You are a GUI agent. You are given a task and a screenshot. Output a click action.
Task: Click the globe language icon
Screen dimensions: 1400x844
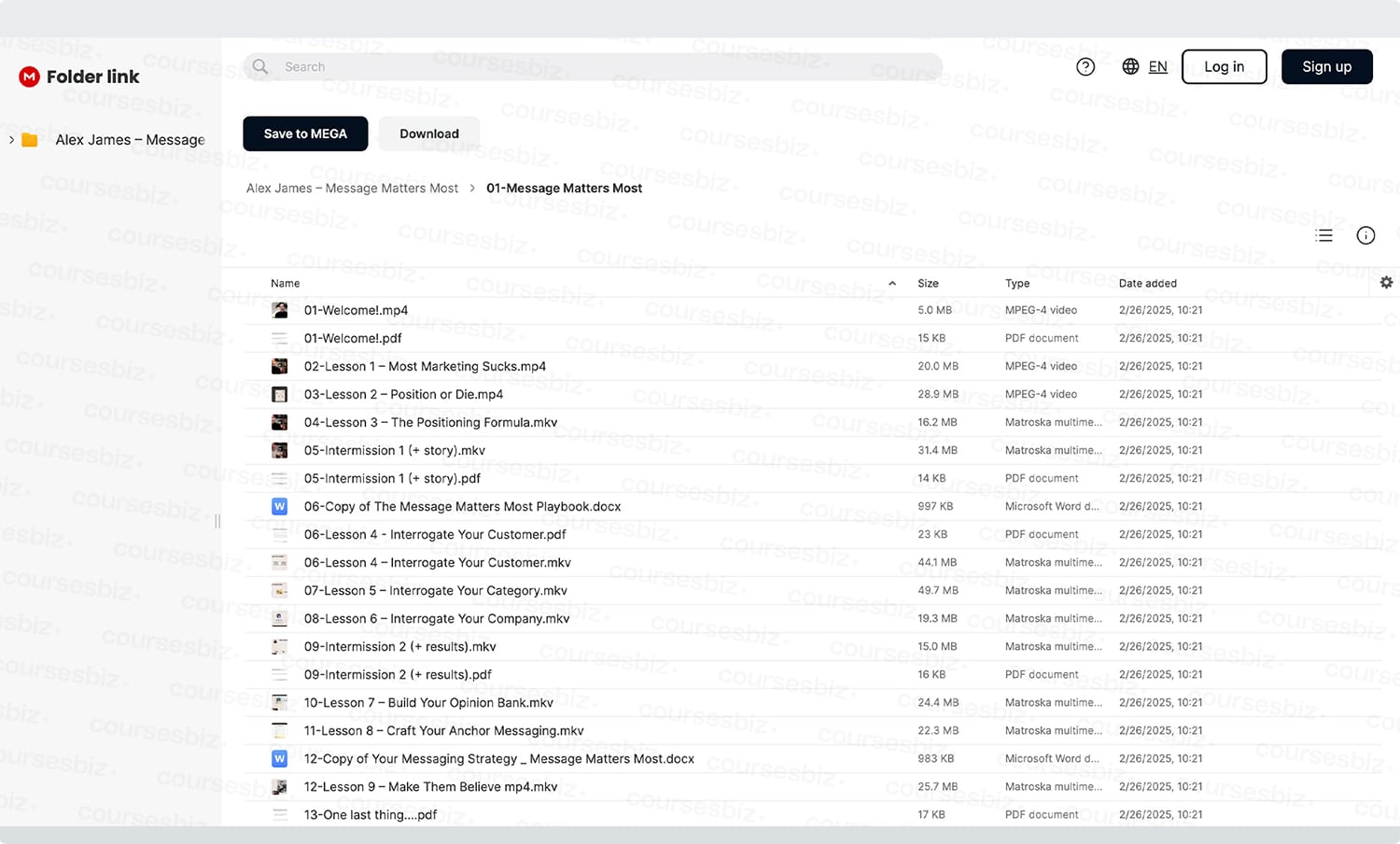[x=1130, y=66]
